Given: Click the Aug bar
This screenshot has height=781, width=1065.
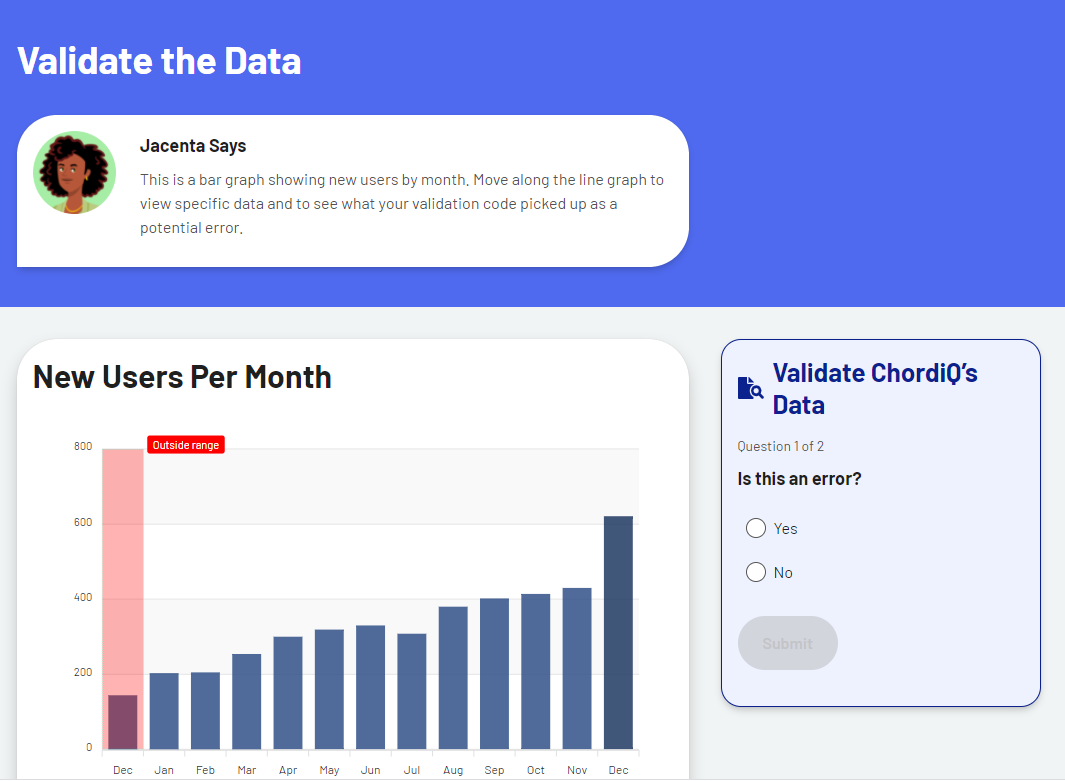Looking at the screenshot, I should click(x=453, y=678).
